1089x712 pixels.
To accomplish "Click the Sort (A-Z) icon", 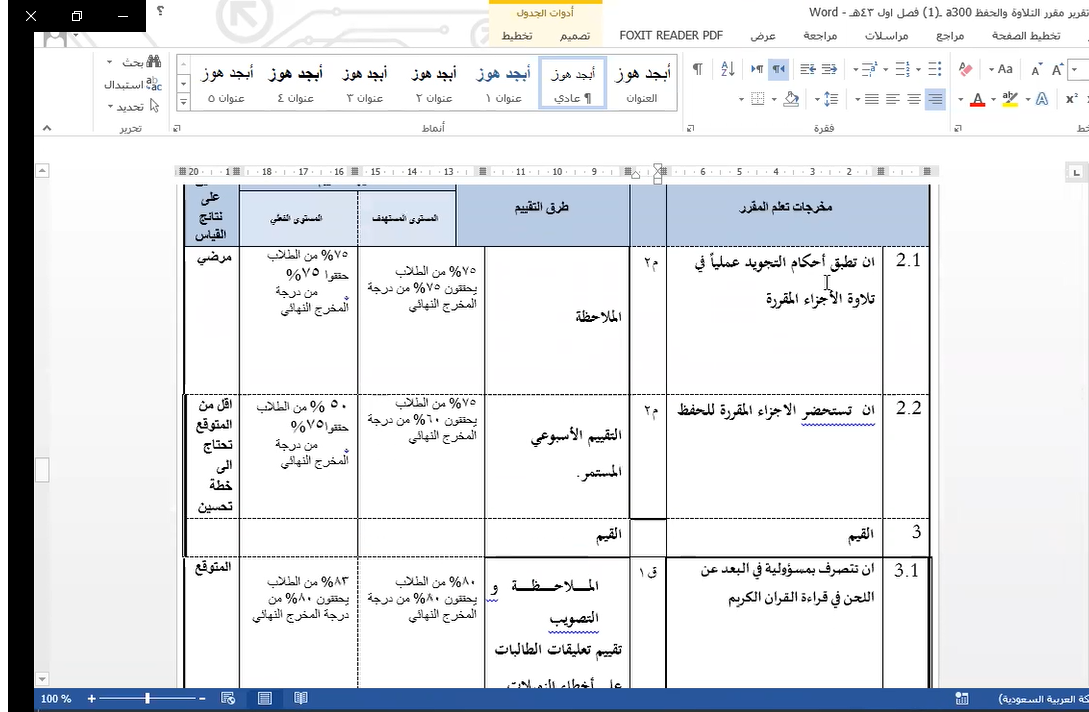I will click(728, 69).
